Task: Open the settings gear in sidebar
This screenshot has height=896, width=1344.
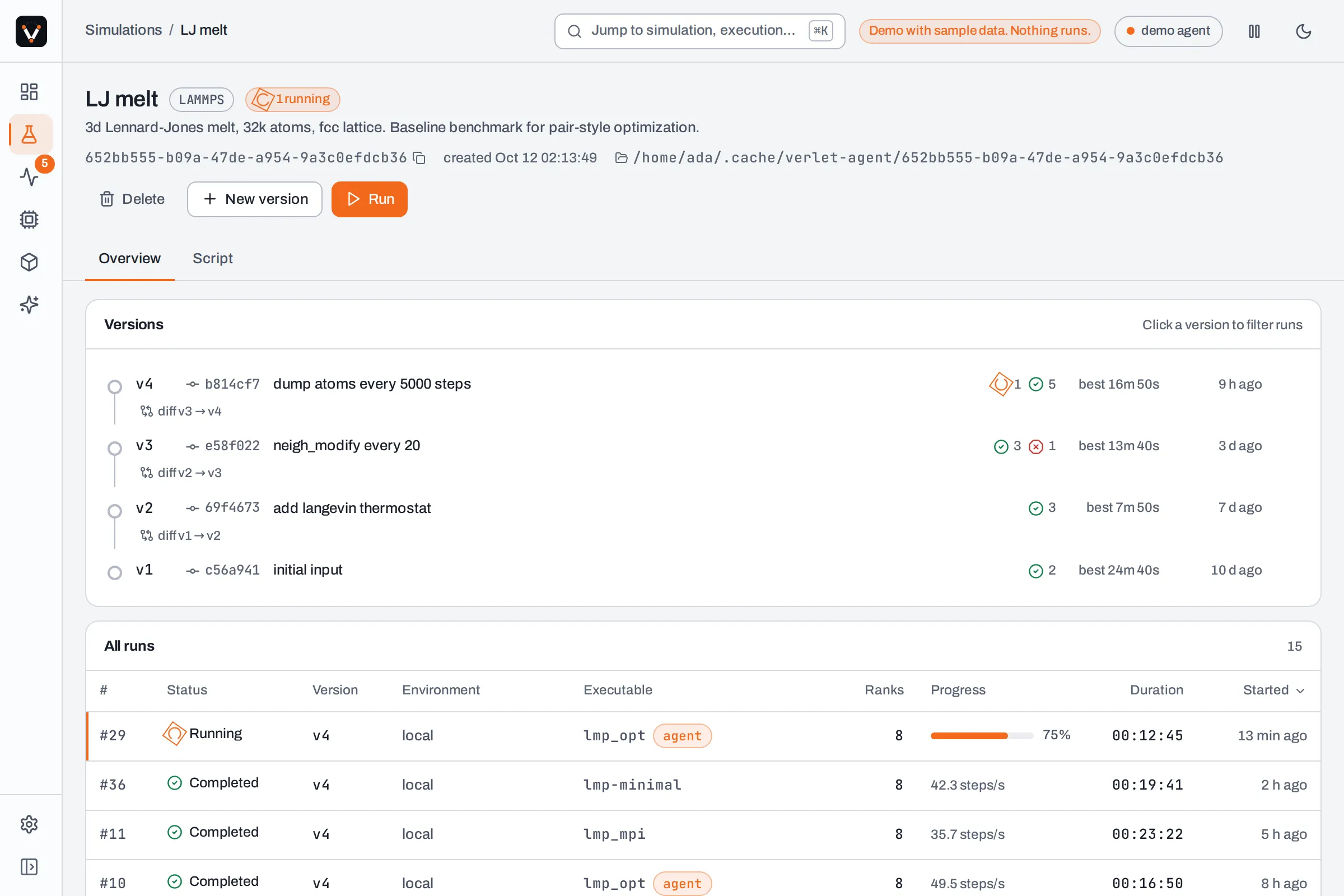Action: (x=29, y=824)
